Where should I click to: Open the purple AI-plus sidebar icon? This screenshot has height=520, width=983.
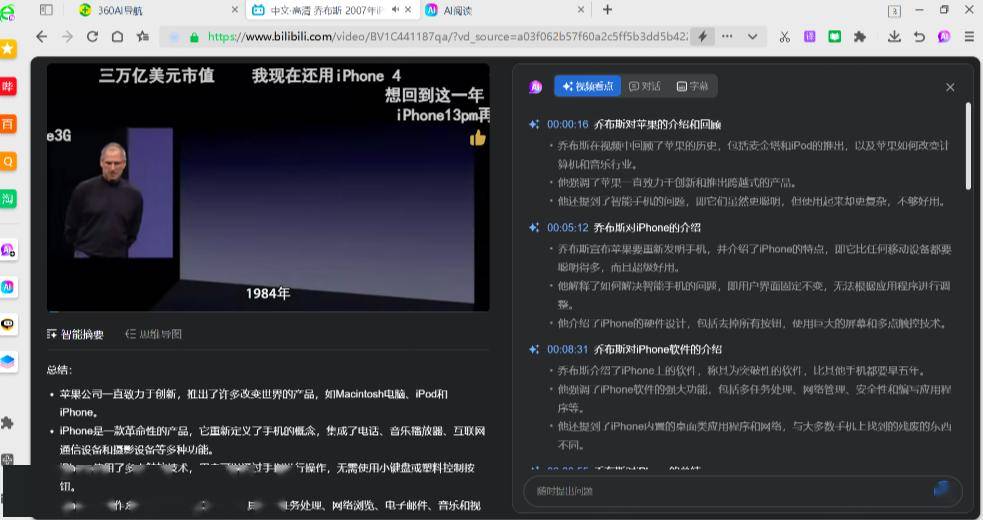click(x=8, y=250)
